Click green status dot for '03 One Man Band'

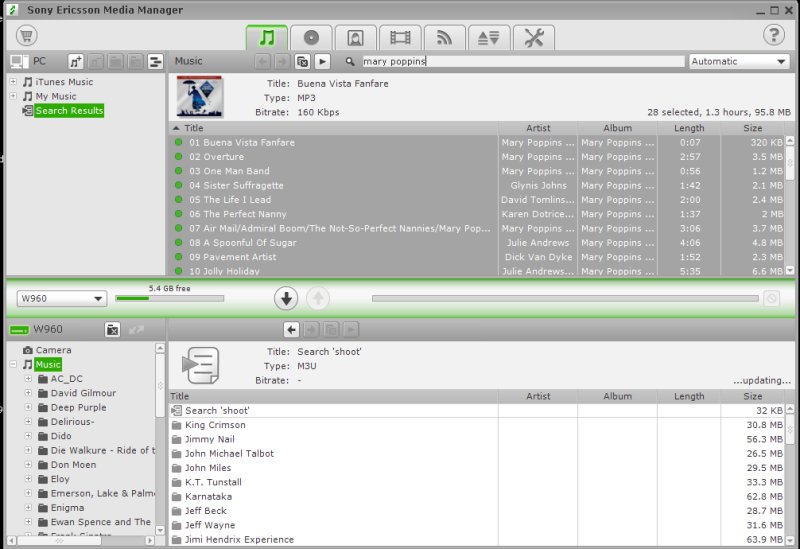click(179, 171)
